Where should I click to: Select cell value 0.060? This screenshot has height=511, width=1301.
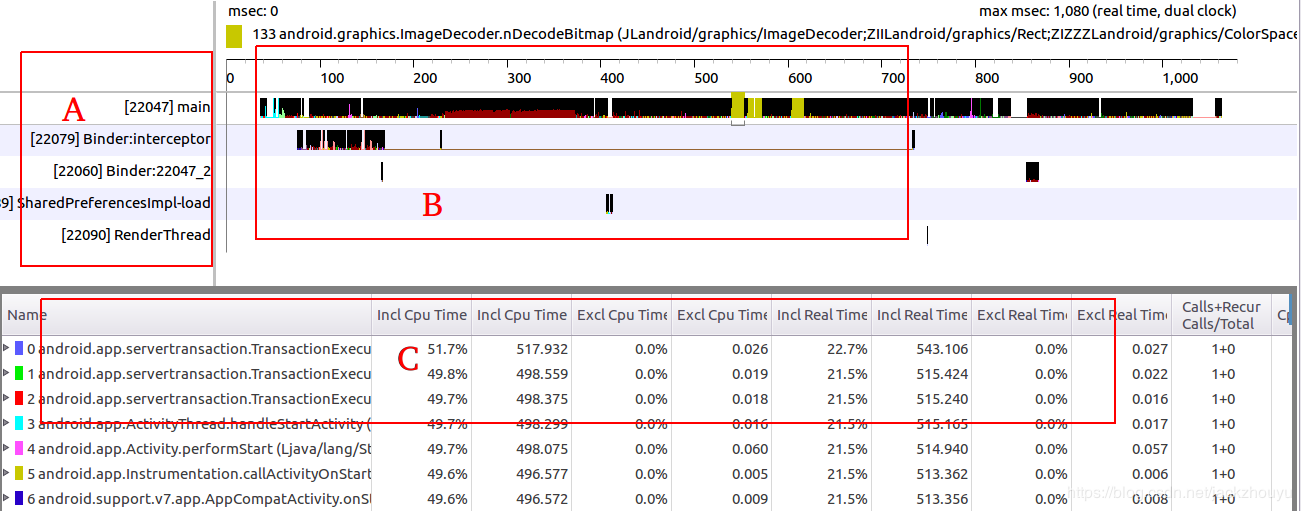(750, 449)
